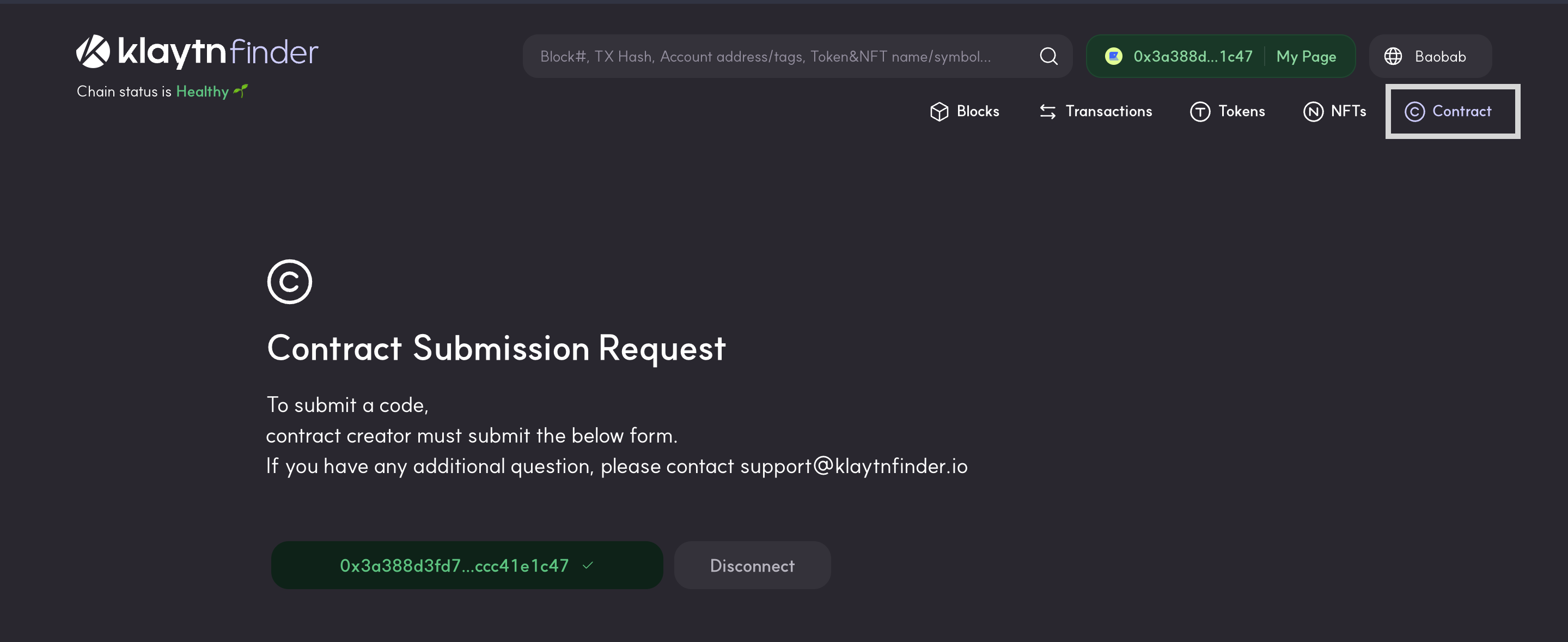The image size is (1568, 642).
Task: Click the Blocks cube icon
Action: pyautogui.click(x=938, y=112)
